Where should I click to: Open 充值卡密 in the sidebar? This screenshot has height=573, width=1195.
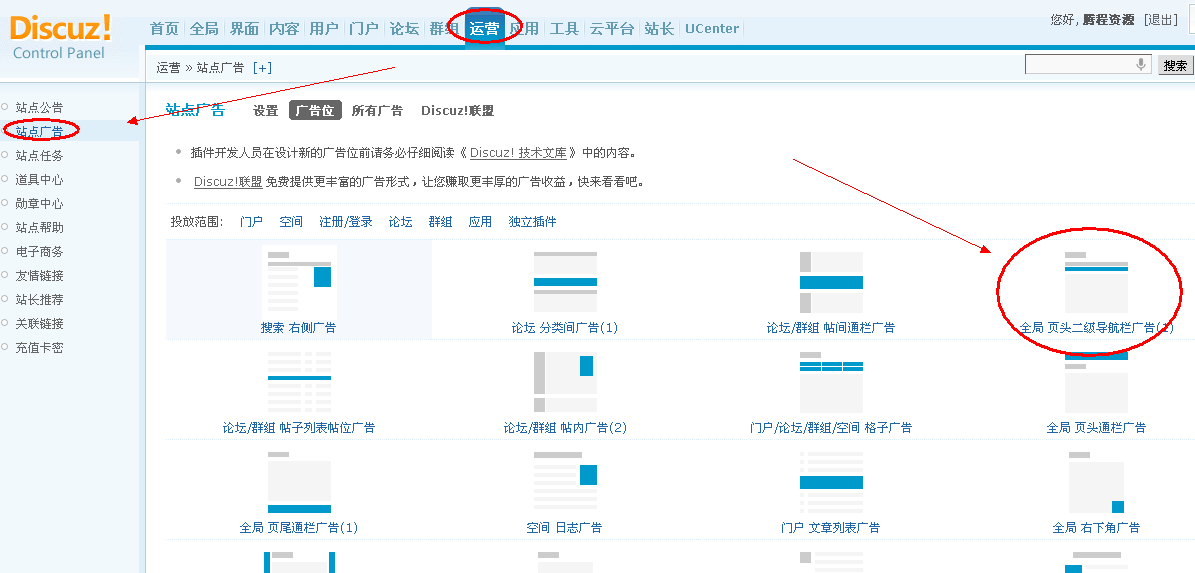[39, 347]
